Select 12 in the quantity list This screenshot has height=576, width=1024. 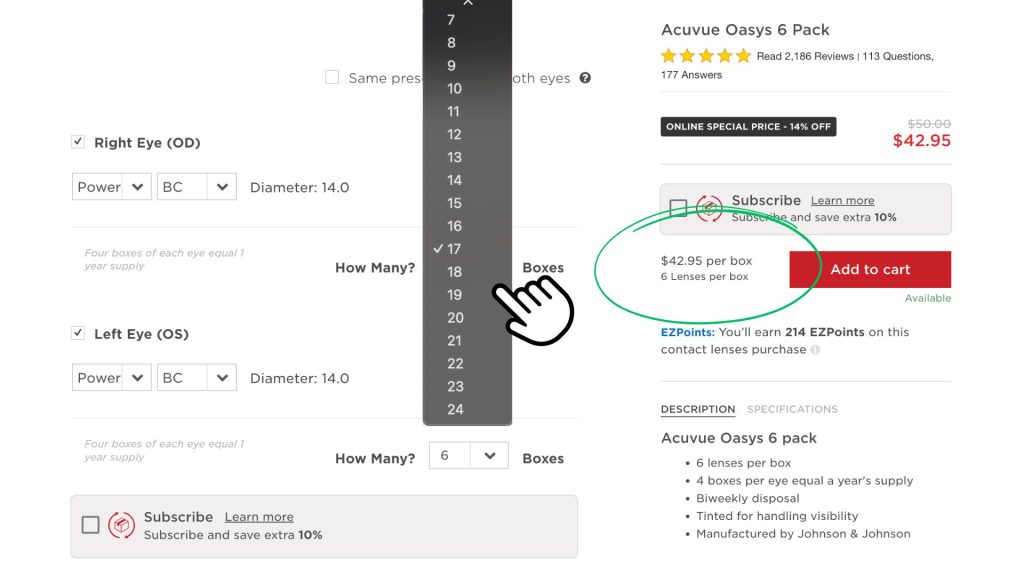pos(454,134)
